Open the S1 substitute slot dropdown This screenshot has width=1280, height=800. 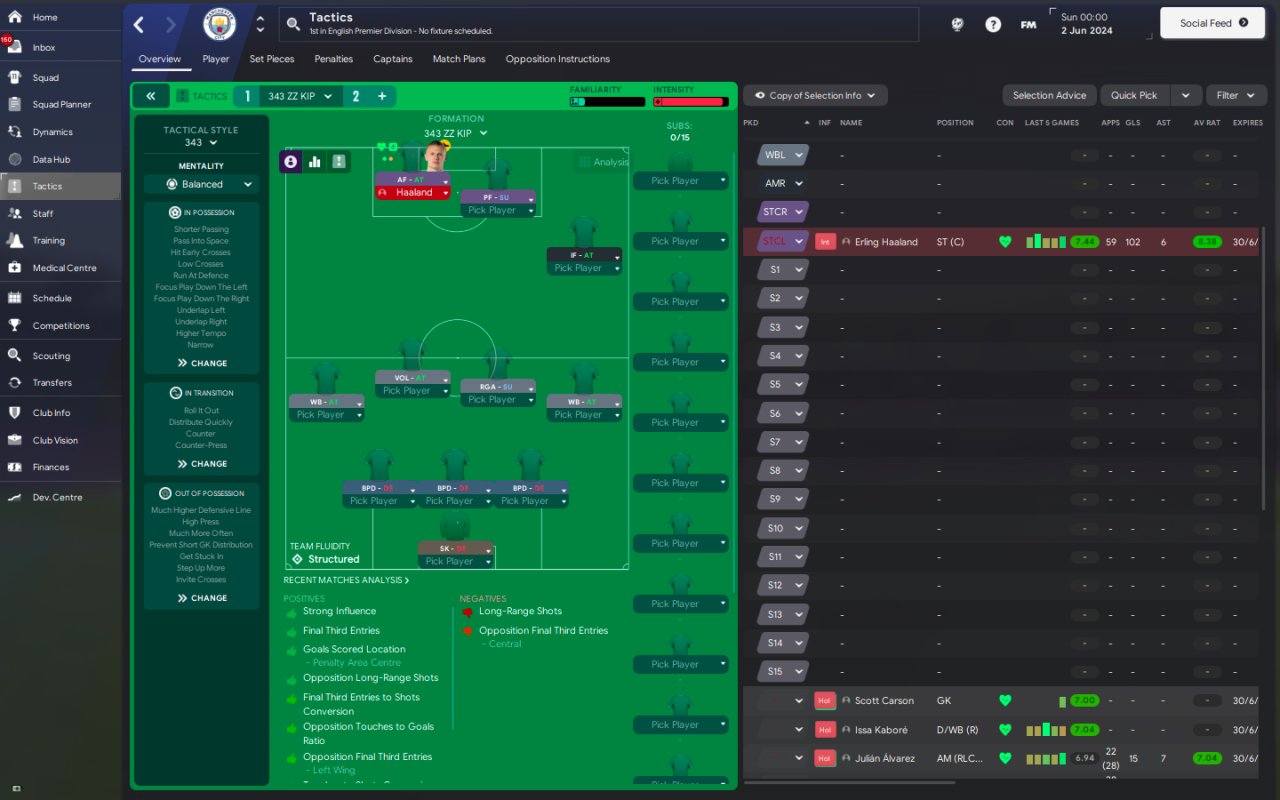[783, 269]
